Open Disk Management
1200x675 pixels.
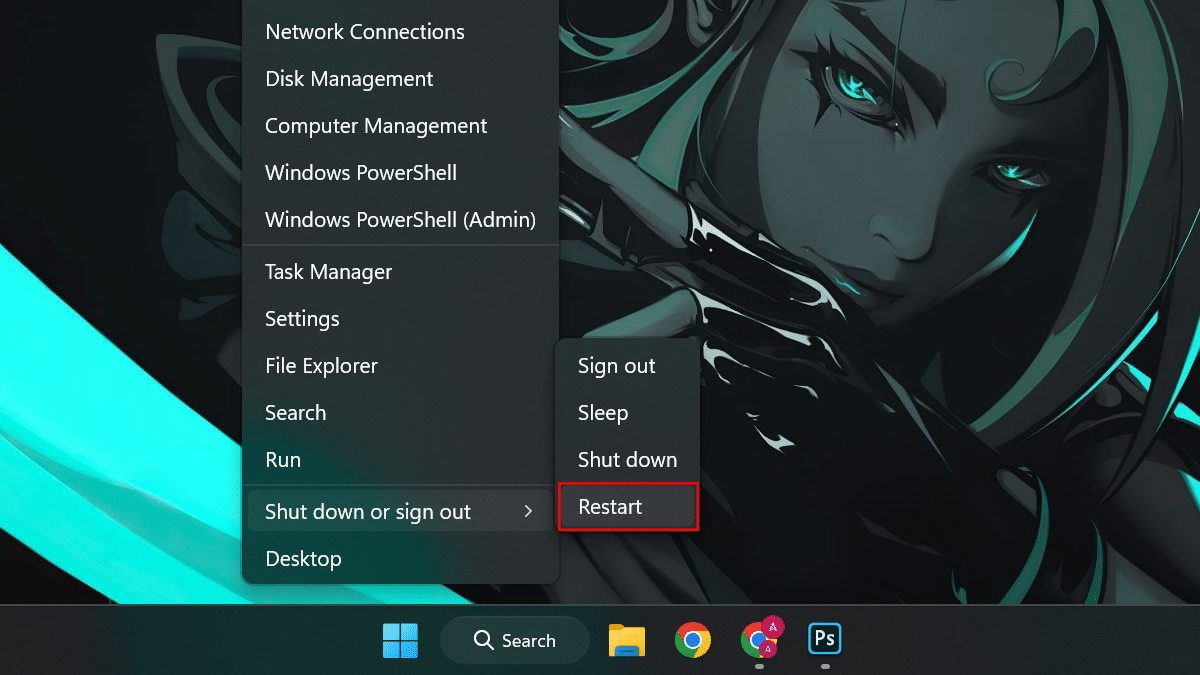coord(400,79)
